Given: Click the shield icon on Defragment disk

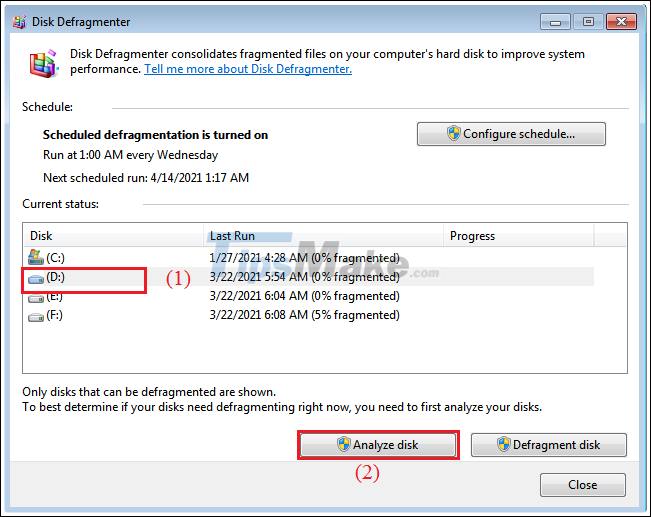Looking at the screenshot, I should [503, 444].
